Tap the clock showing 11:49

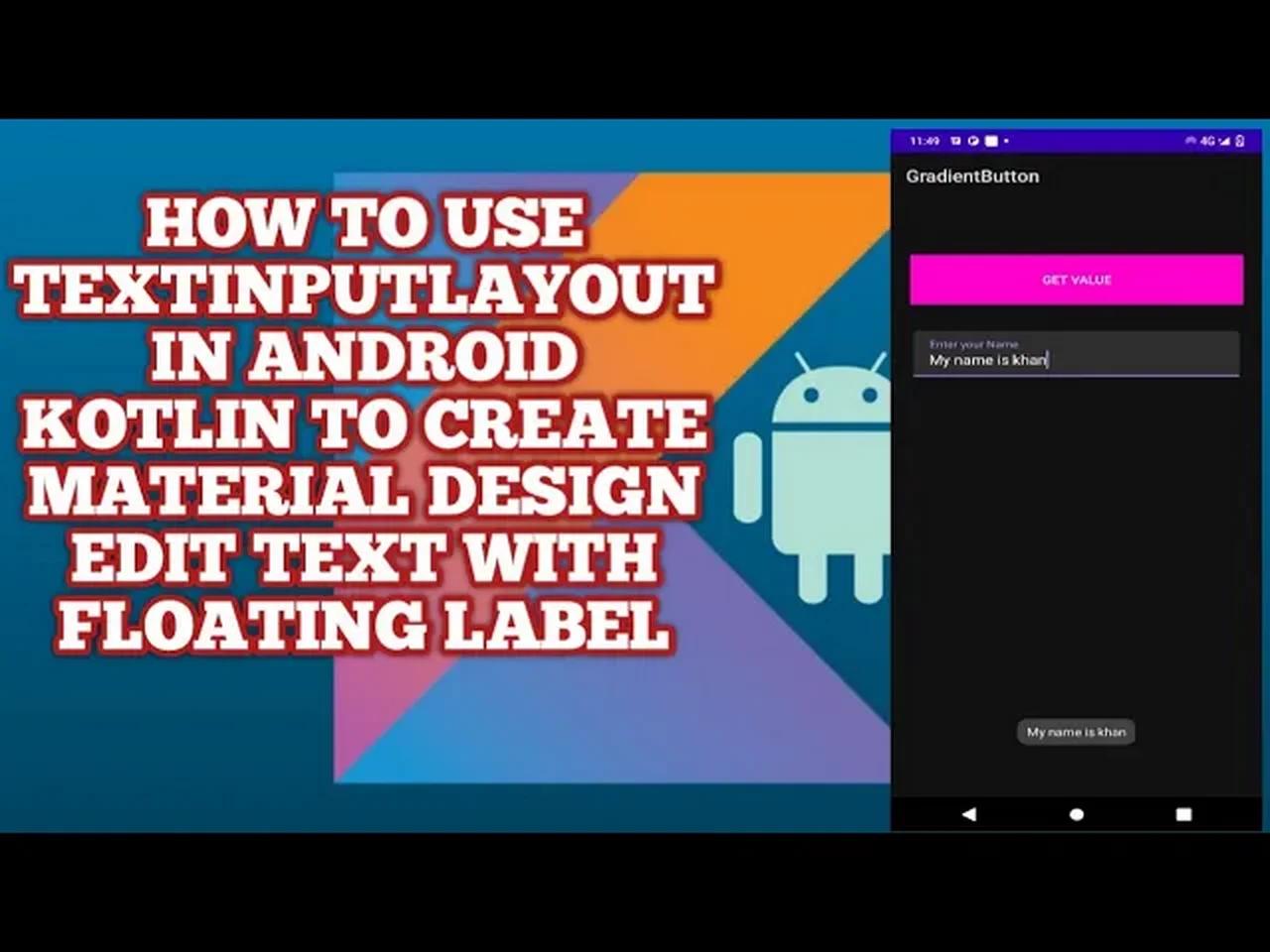tap(924, 141)
